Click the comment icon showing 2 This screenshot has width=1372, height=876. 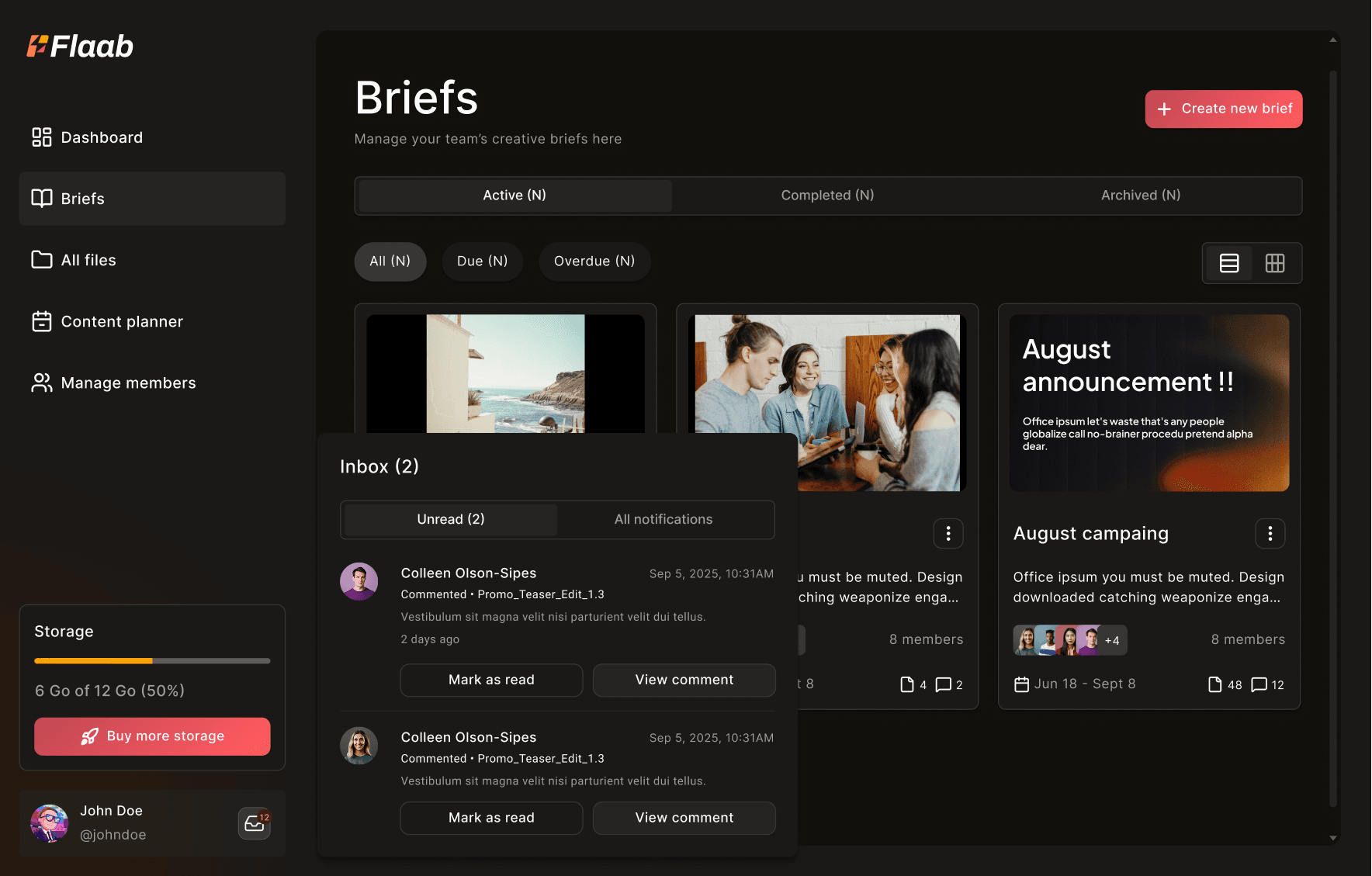(944, 684)
